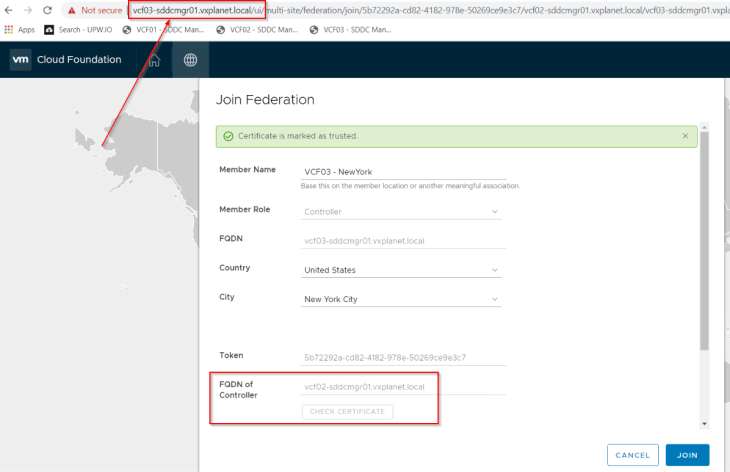Click the green check icon in alert
Image resolution: width=730 pixels, height=472 pixels.
228,136
